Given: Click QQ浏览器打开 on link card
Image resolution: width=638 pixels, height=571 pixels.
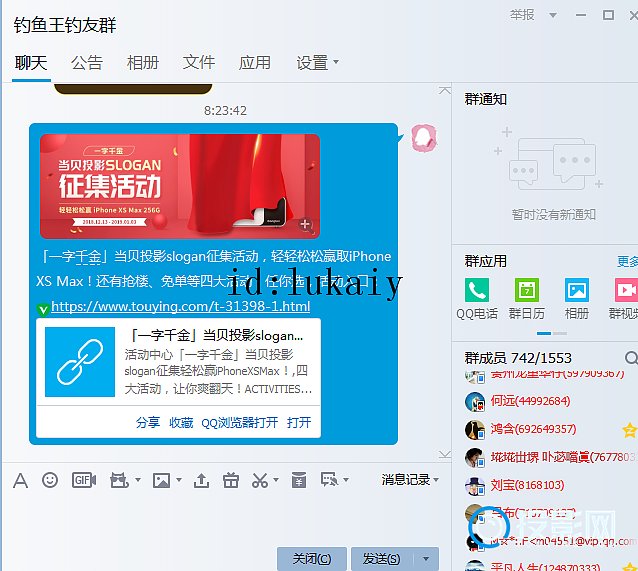Looking at the screenshot, I should (x=240, y=422).
